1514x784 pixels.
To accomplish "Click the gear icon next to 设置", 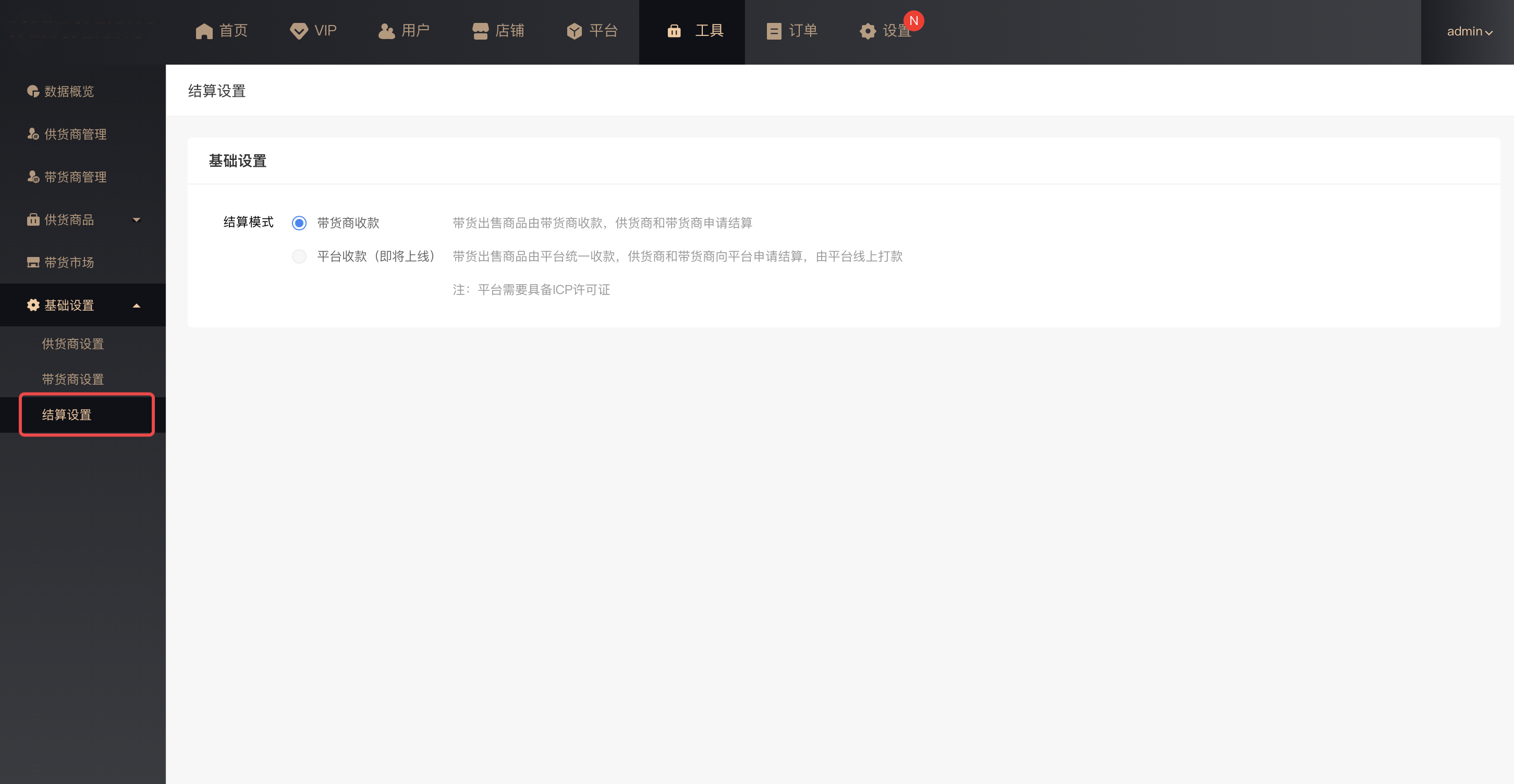I will pos(868,31).
